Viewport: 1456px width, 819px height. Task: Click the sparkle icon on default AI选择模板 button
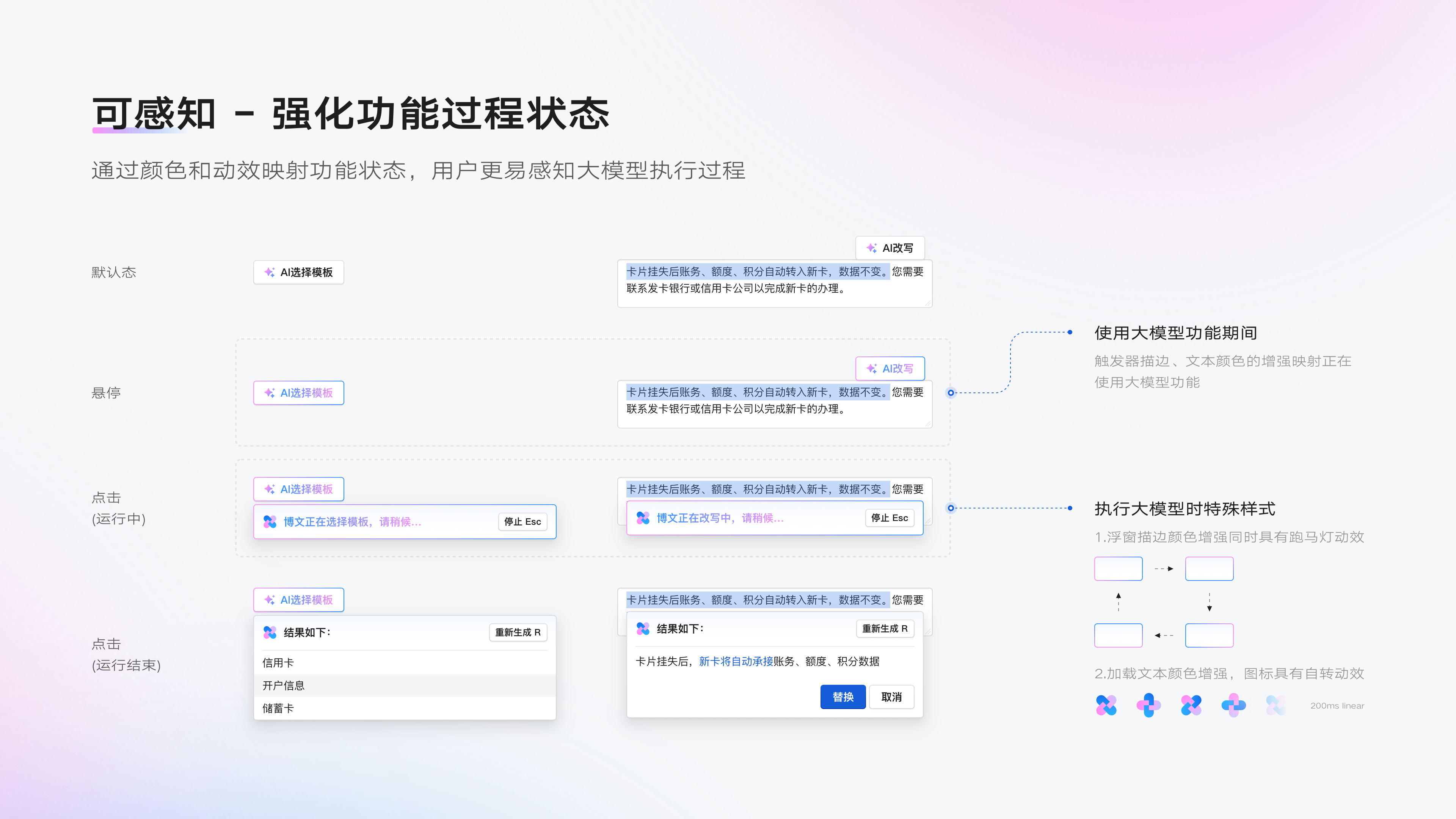(x=270, y=273)
